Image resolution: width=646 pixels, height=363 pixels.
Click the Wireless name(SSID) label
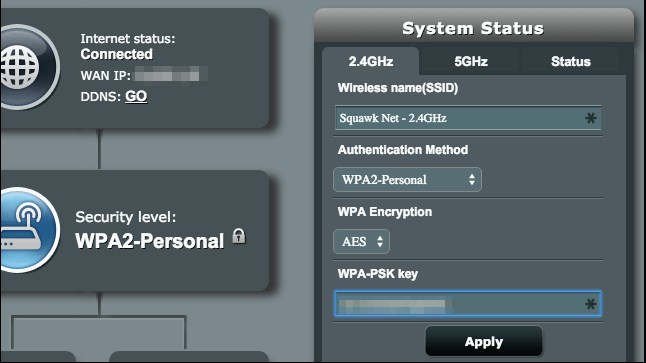click(398, 88)
